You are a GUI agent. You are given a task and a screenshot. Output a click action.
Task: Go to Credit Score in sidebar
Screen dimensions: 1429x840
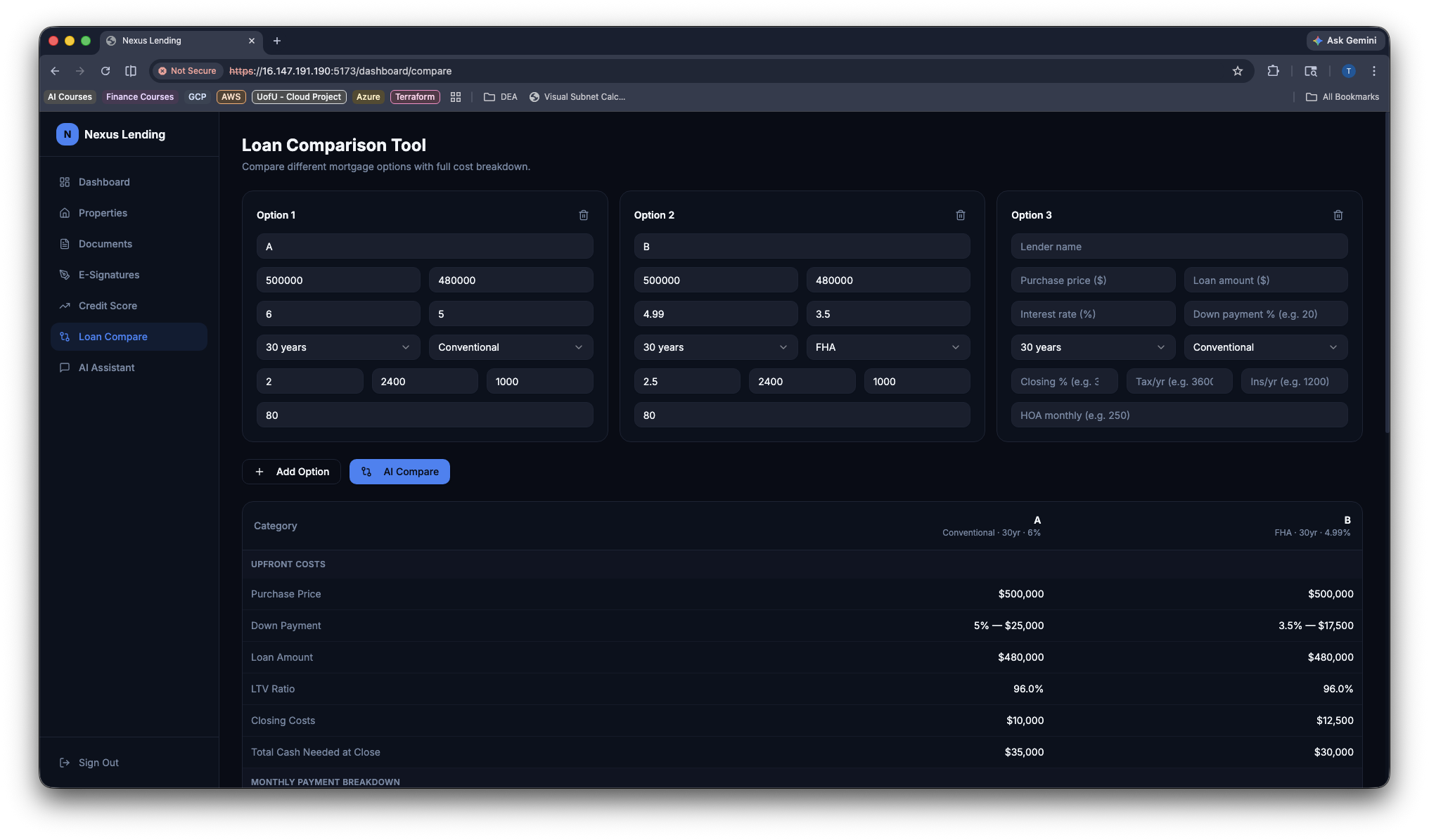[x=108, y=306]
